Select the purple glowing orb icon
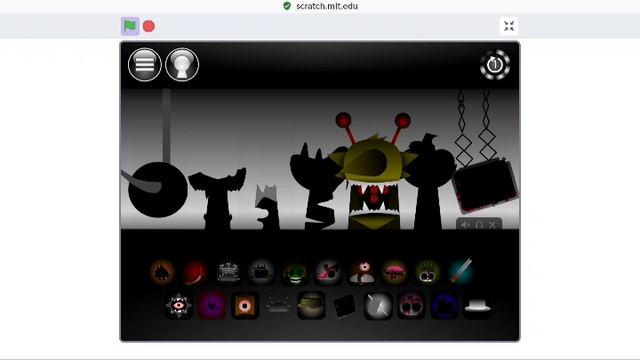Viewport: 640px width, 360px height. click(x=211, y=305)
